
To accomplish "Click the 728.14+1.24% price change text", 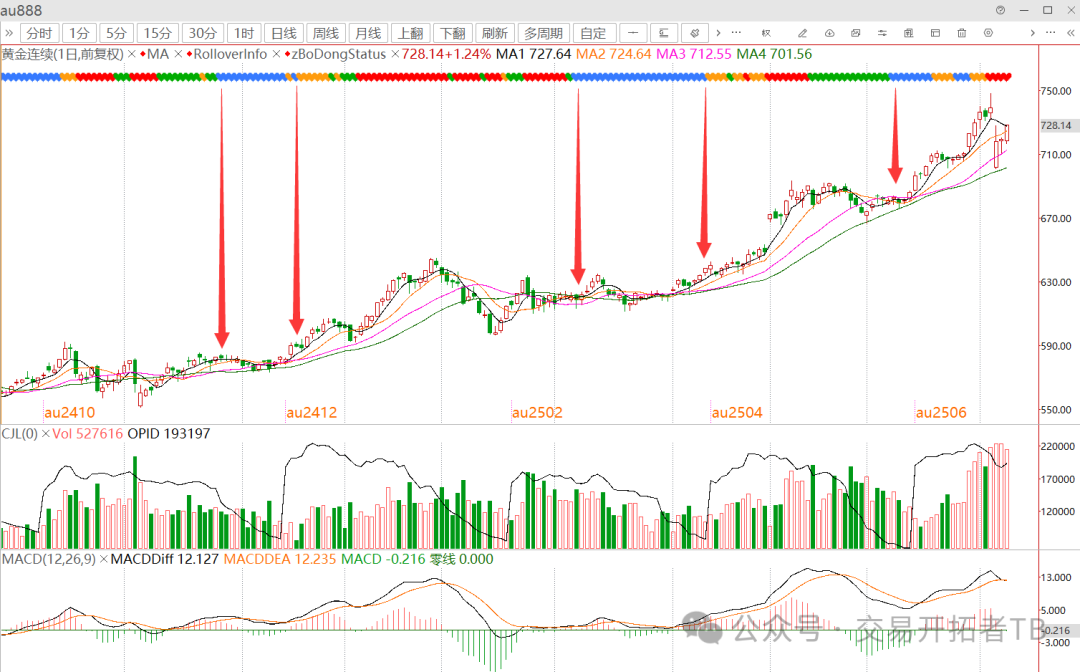I will coord(446,54).
